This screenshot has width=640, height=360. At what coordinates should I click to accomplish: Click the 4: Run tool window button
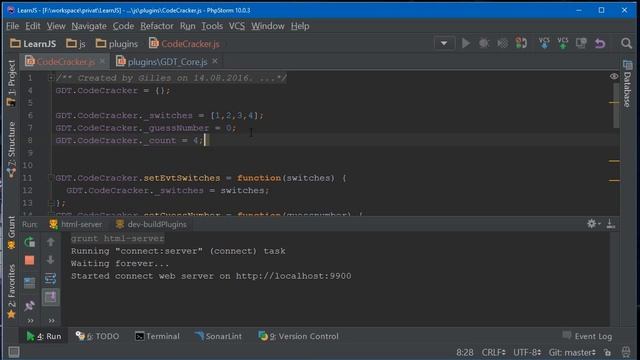point(44,336)
